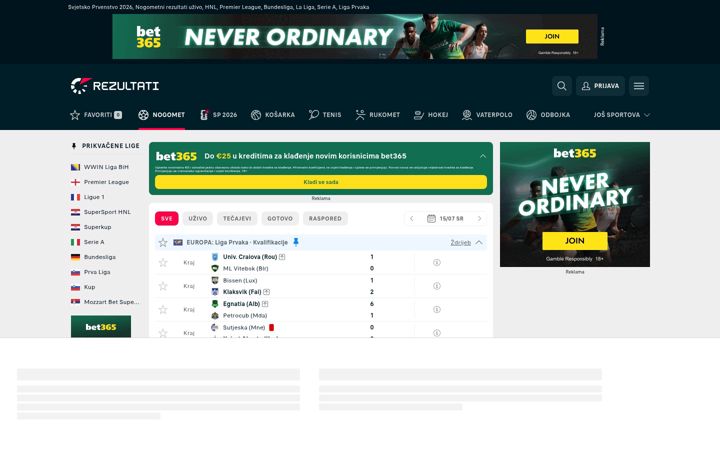Open the Ždrijeb link

click(x=461, y=242)
